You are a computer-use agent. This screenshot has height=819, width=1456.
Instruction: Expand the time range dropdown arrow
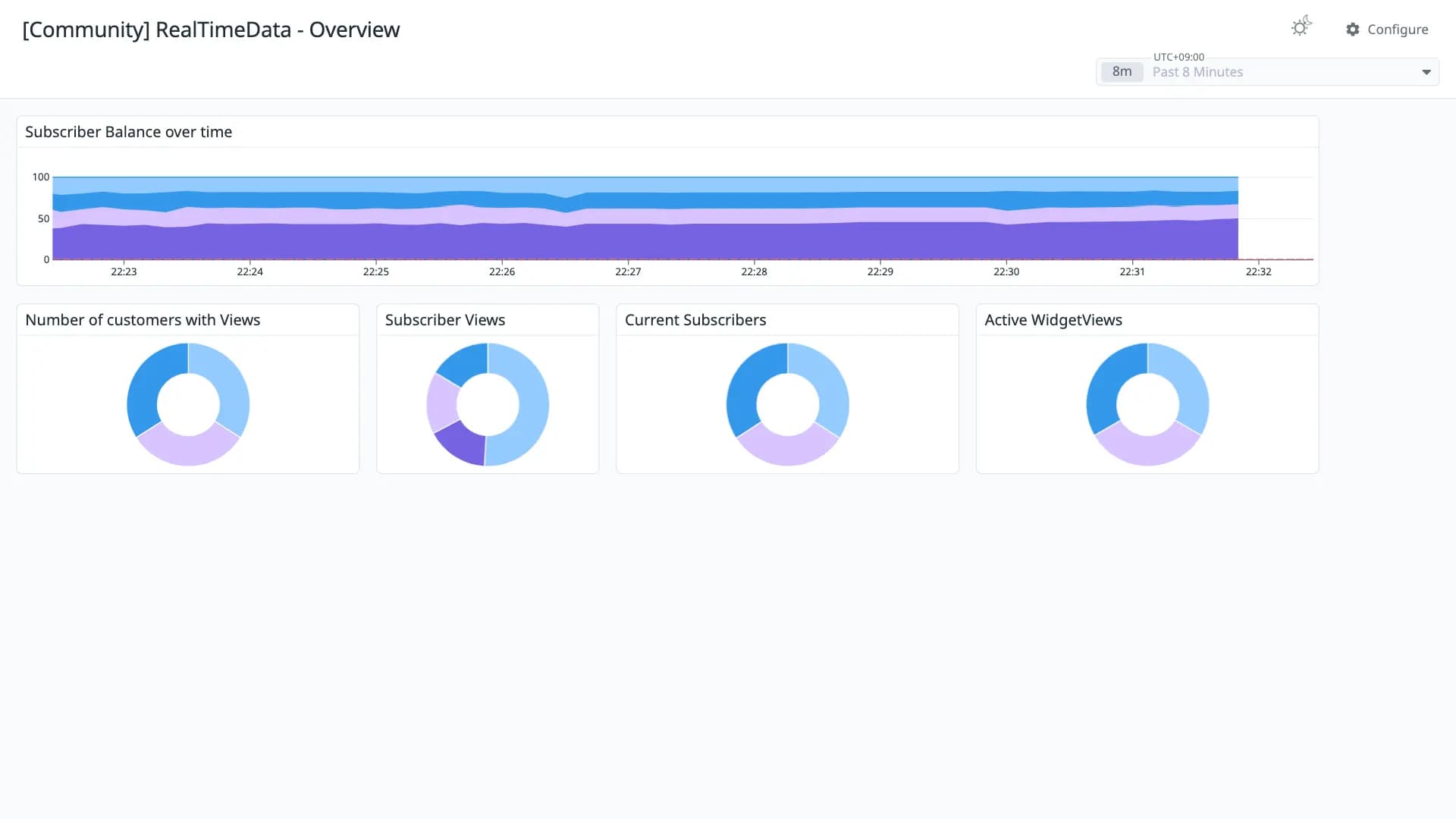pyautogui.click(x=1426, y=72)
